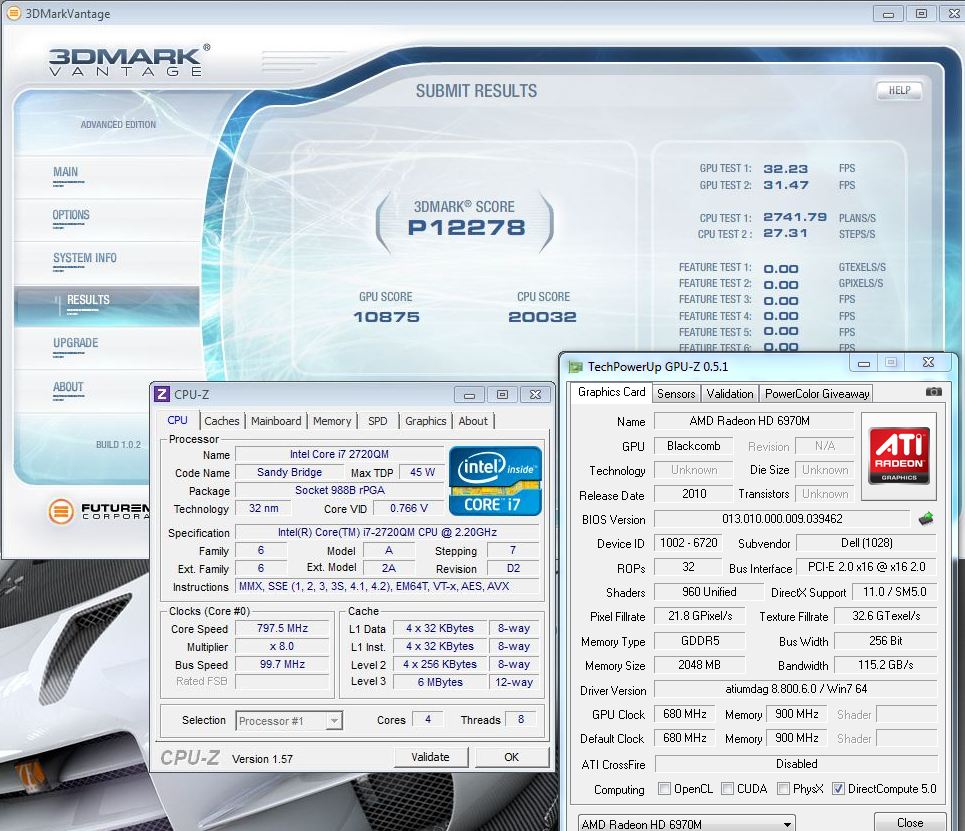The image size is (965, 831).
Task: Click the CPU-Z title bar Z icon
Action: tap(161, 394)
